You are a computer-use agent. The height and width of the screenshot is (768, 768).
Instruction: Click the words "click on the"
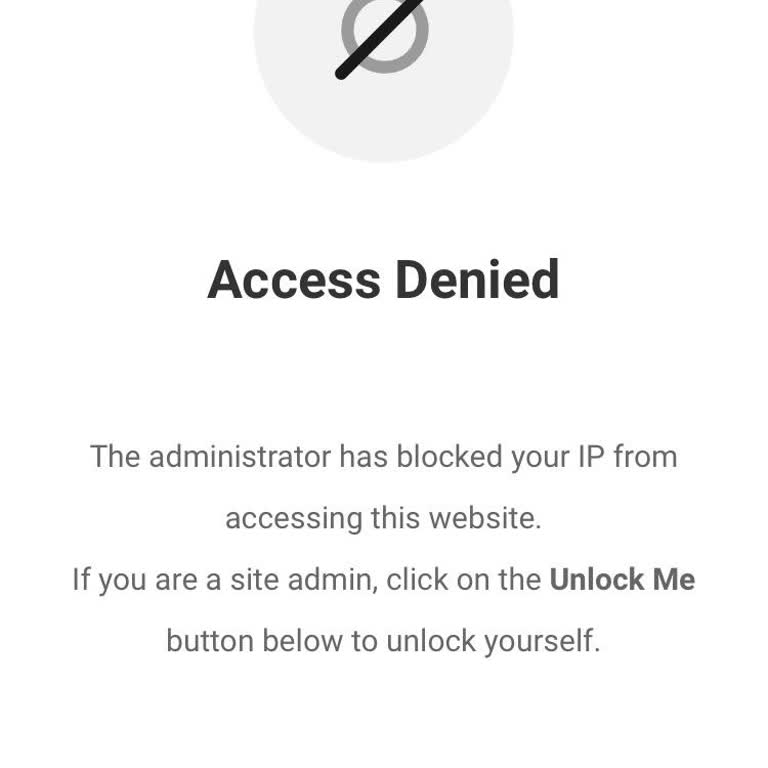pos(464,580)
